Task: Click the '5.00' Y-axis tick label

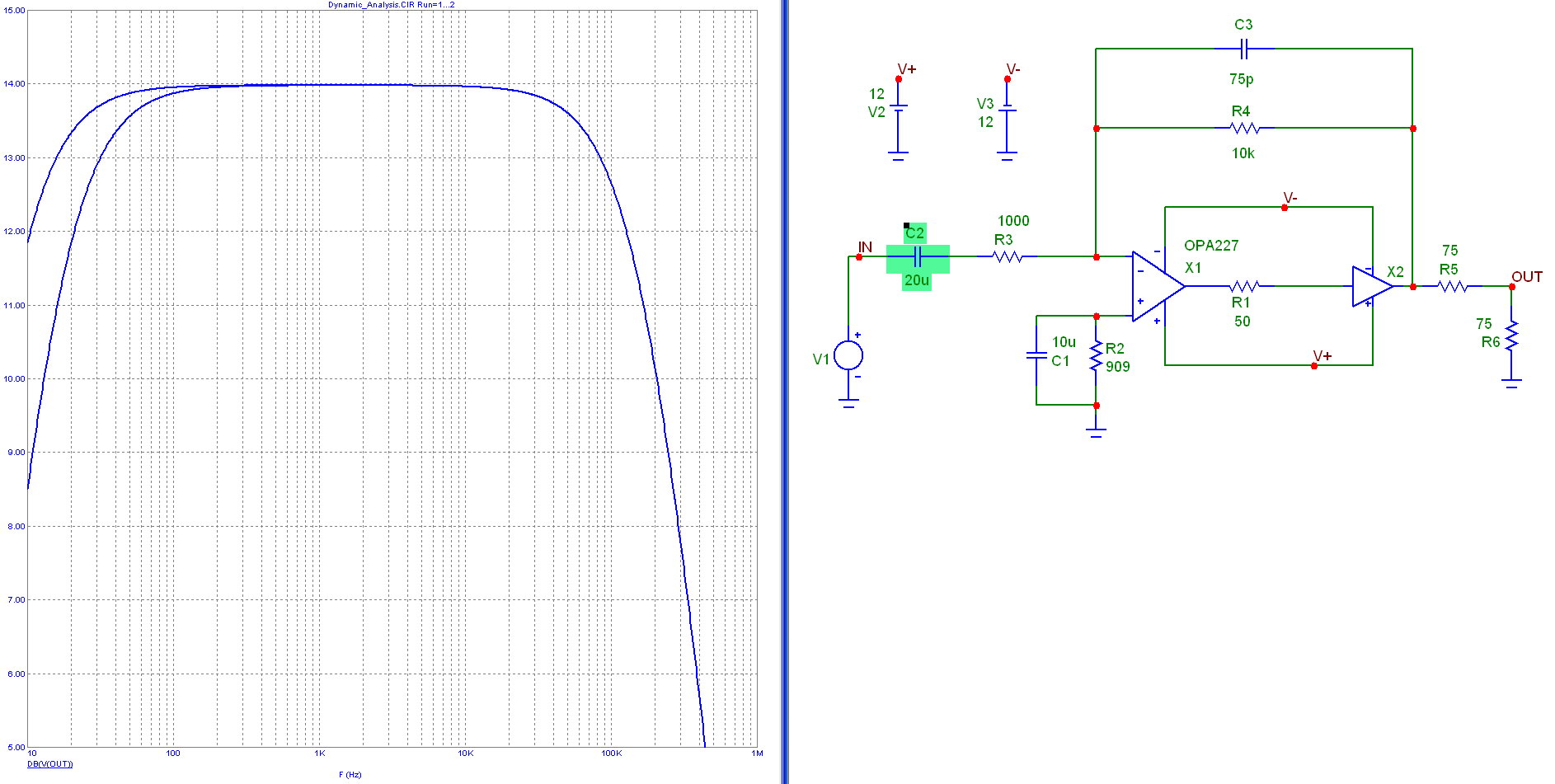Action: click(x=16, y=748)
